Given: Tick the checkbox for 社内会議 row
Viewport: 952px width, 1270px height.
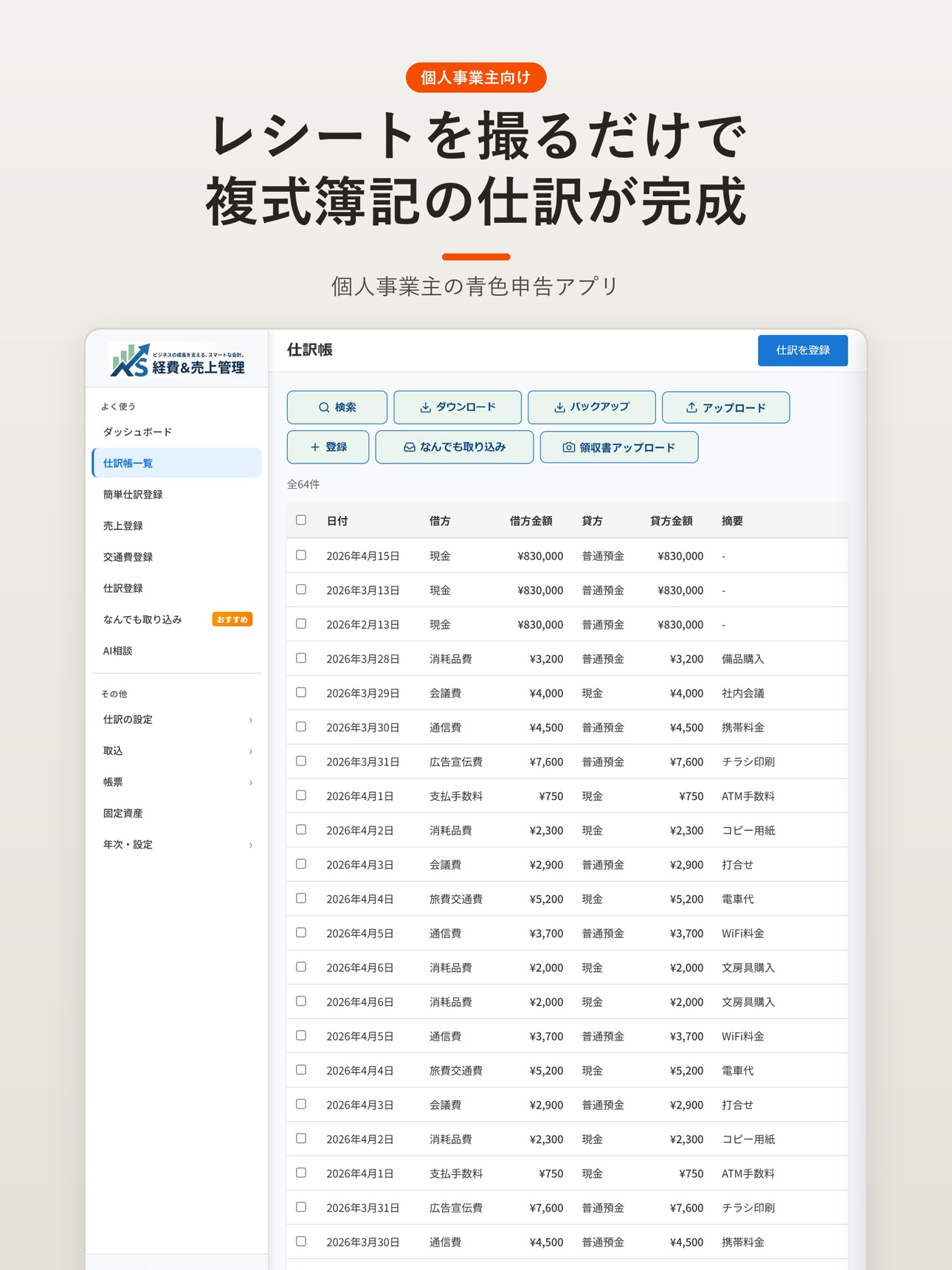Looking at the screenshot, I should click(301, 692).
